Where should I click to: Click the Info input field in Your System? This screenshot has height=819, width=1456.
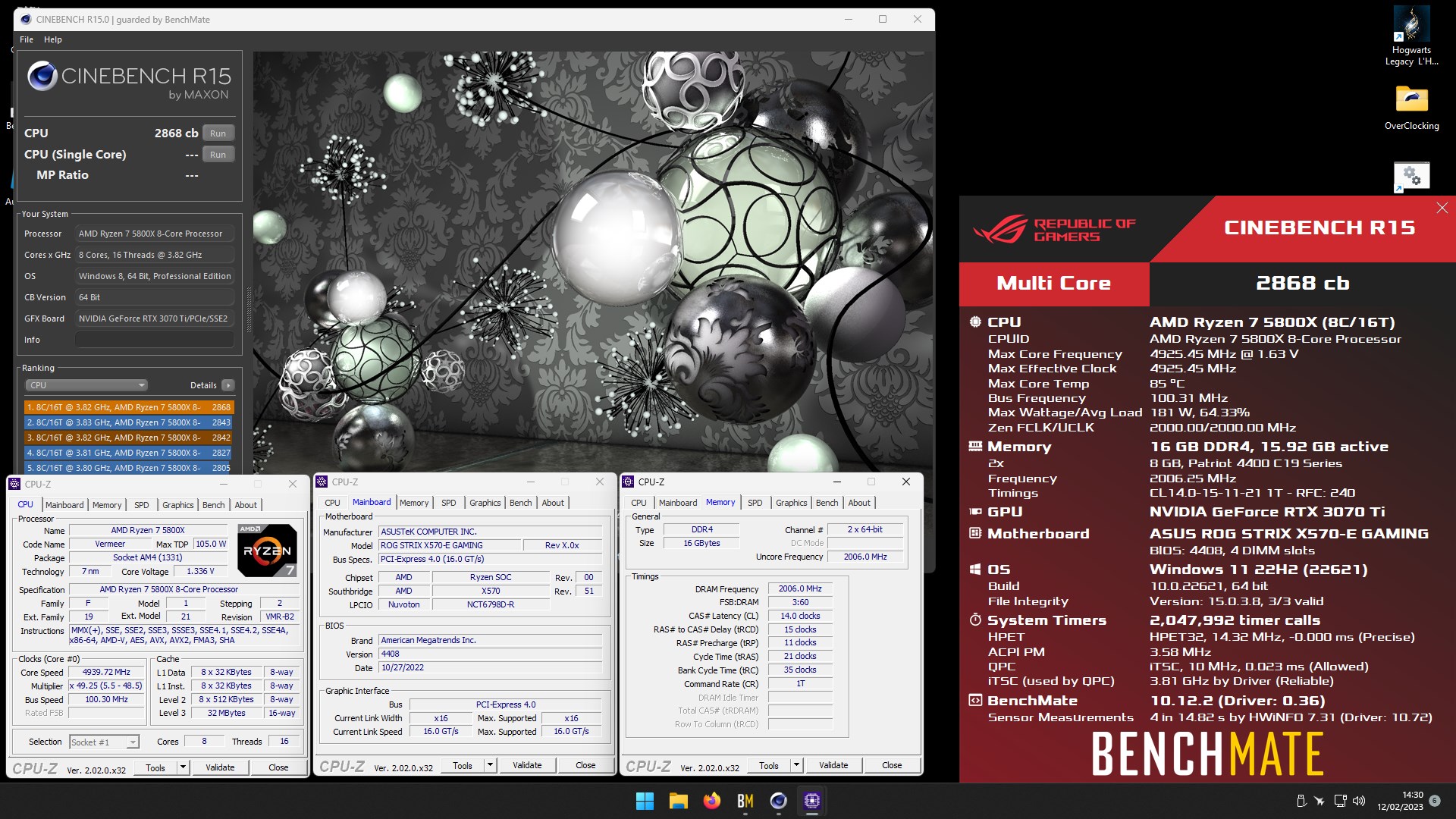pos(155,340)
